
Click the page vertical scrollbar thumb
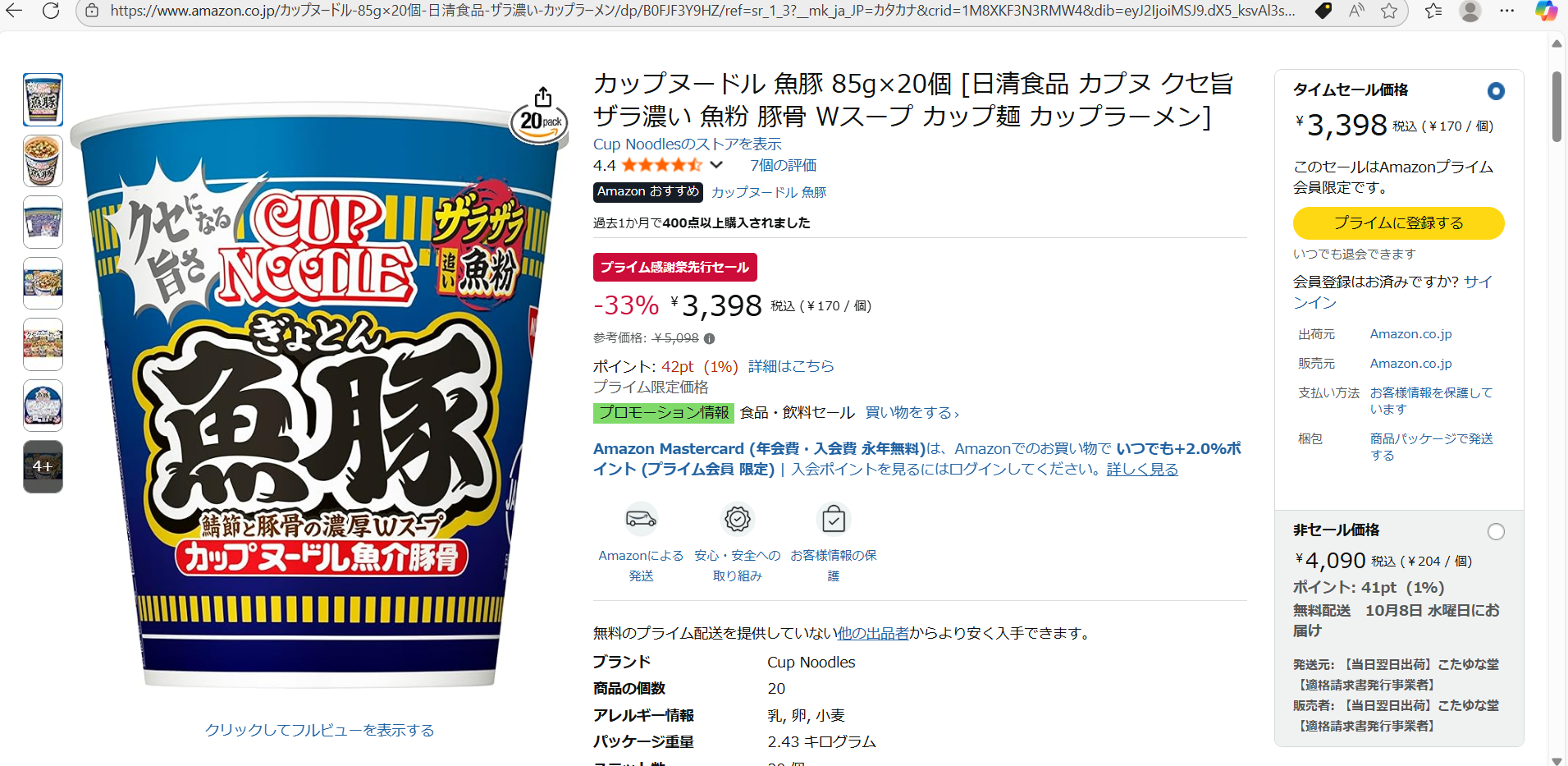[x=1557, y=107]
